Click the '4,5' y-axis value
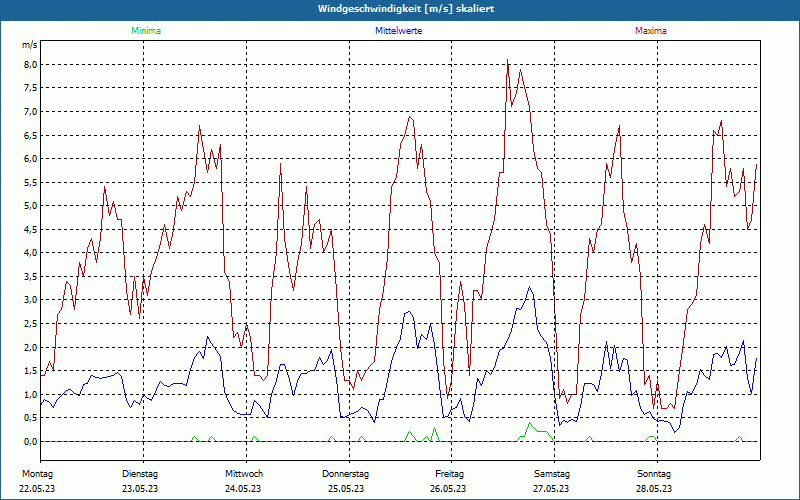The height and width of the screenshot is (500, 800). click(31, 229)
